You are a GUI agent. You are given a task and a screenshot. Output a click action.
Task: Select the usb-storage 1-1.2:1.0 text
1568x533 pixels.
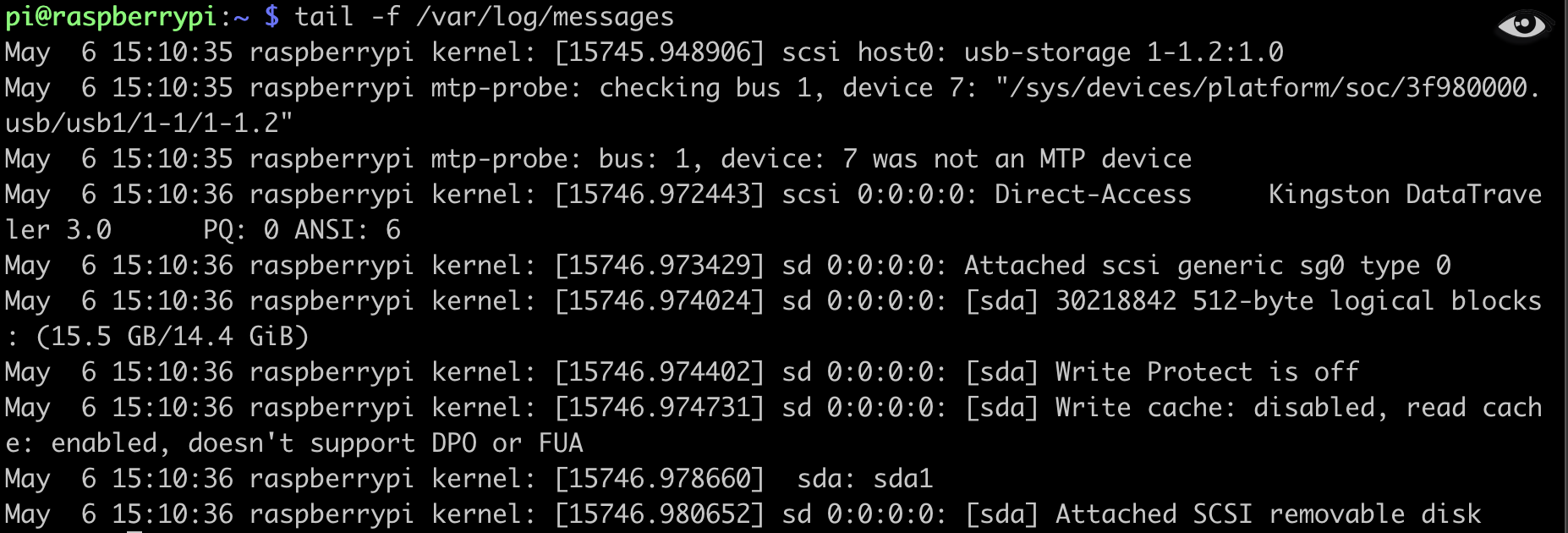tap(1123, 52)
